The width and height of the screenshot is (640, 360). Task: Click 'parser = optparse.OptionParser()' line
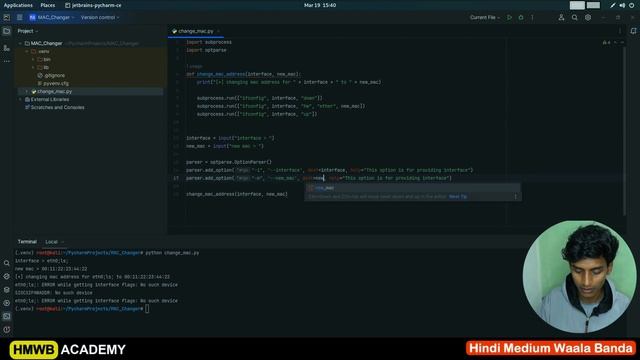pos(229,162)
